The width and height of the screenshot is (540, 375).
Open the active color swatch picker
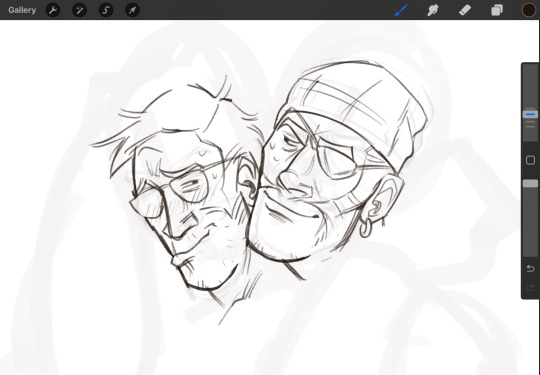pyautogui.click(x=529, y=10)
